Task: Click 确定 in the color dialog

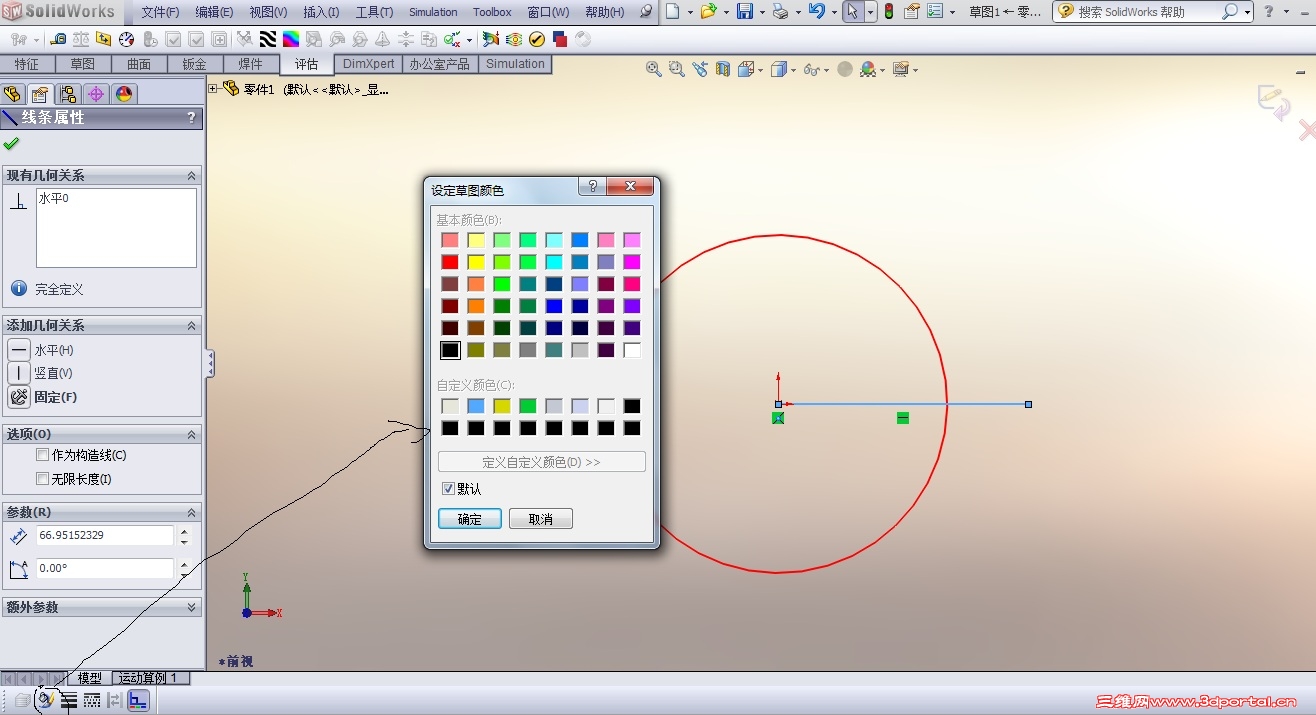Action: 470,519
